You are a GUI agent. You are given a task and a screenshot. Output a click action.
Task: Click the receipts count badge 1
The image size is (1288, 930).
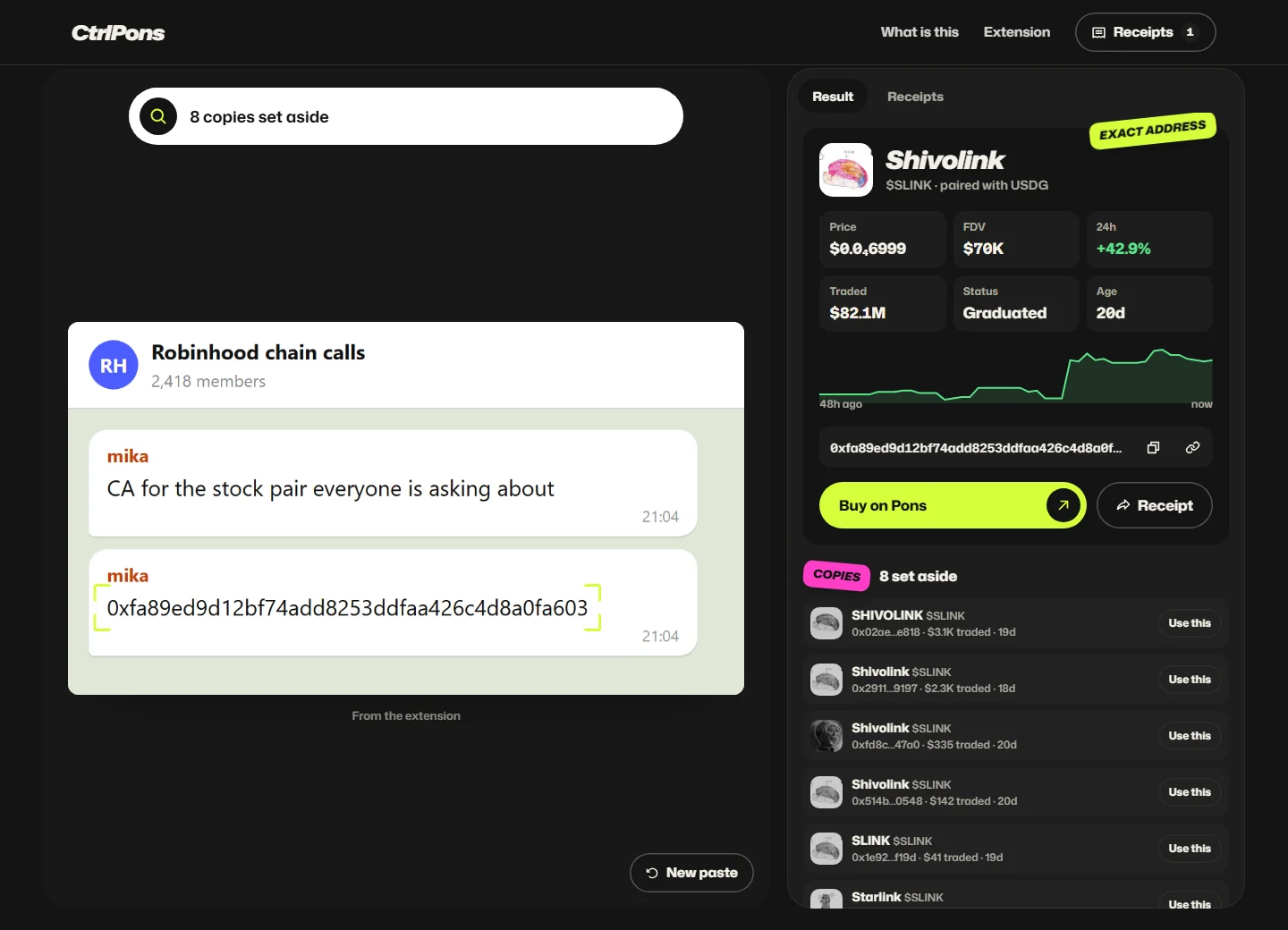pyautogui.click(x=1190, y=32)
